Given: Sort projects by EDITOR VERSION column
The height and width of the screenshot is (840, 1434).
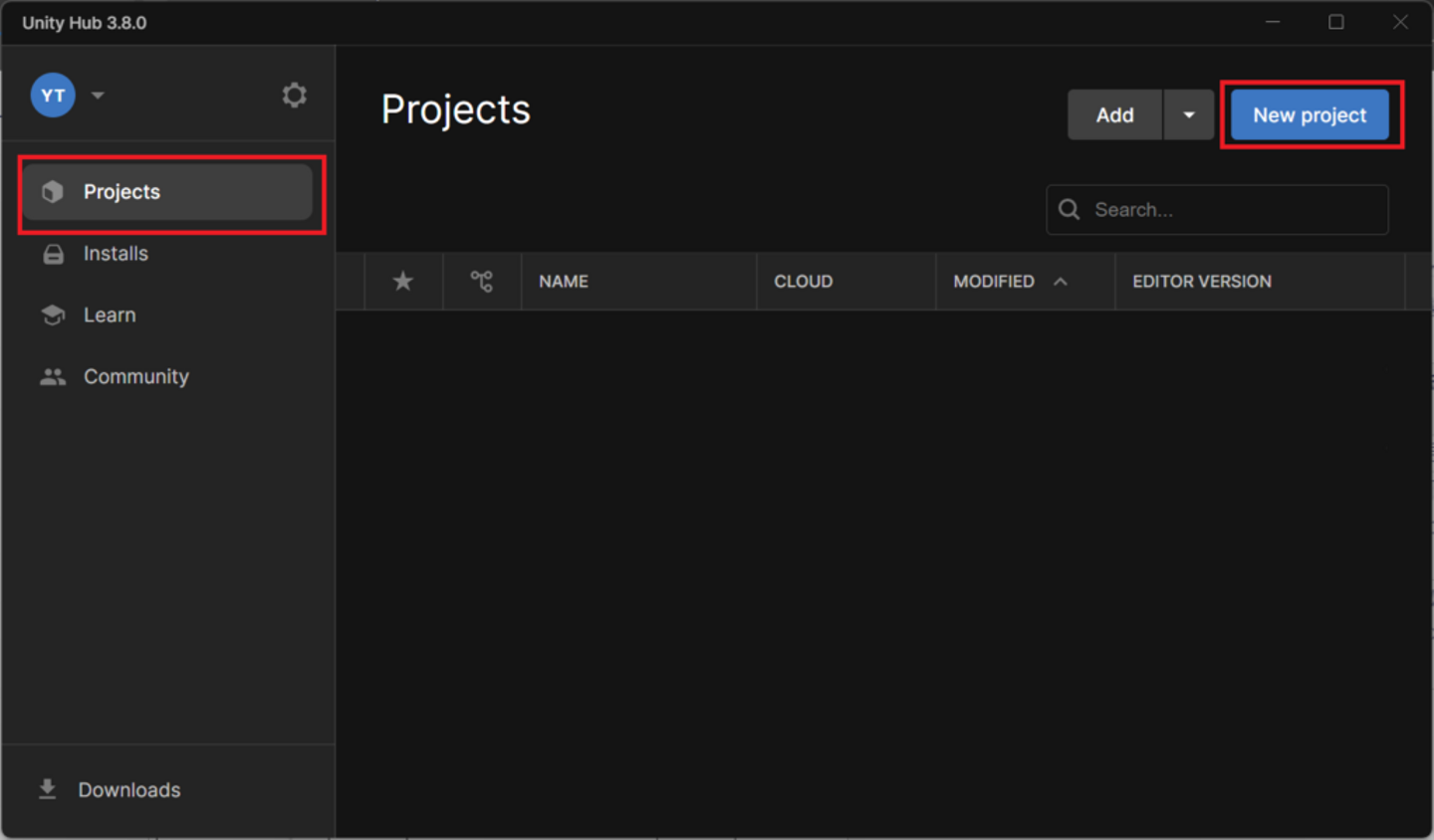Looking at the screenshot, I should [x=1202, y=282].
